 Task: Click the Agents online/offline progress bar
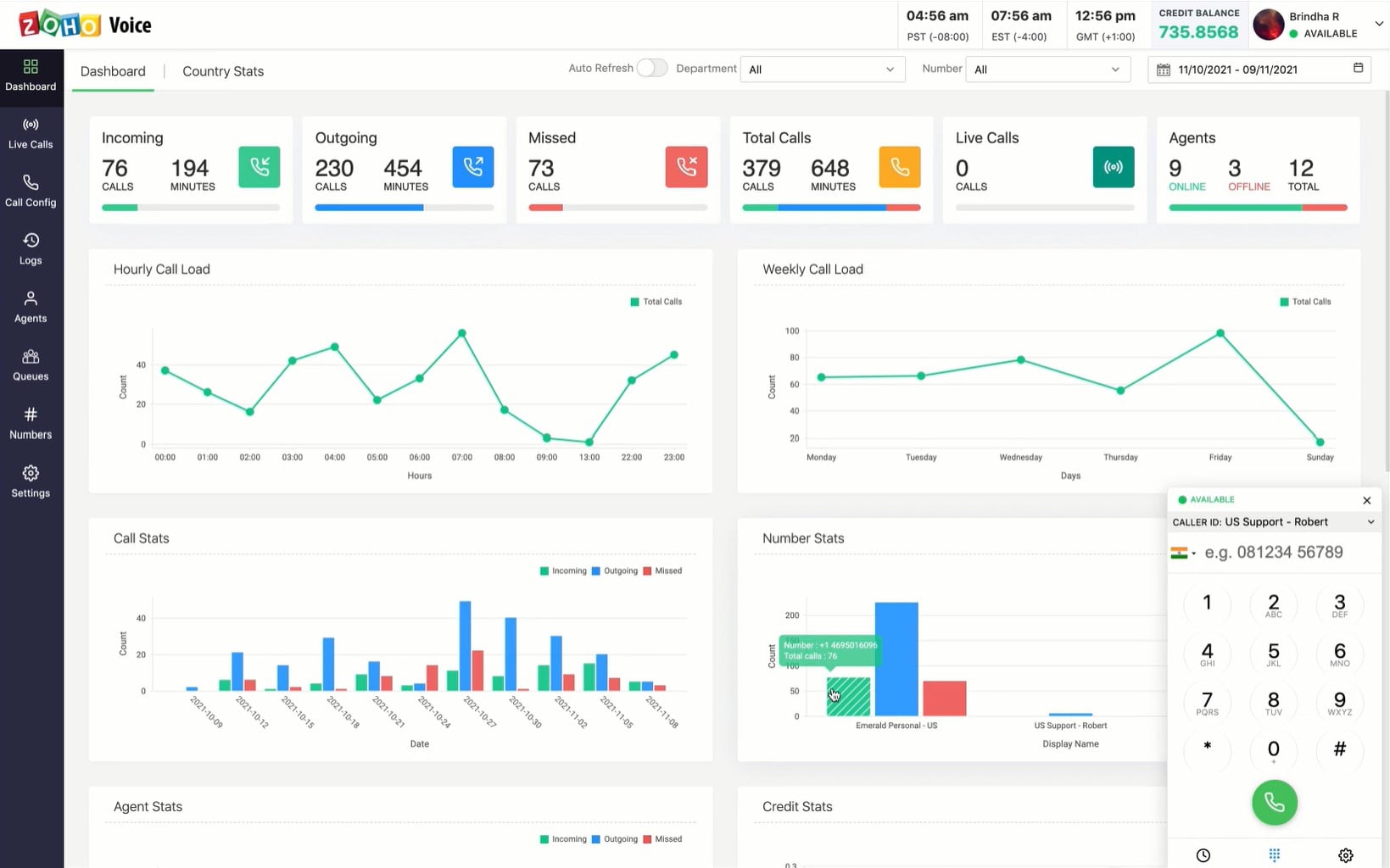tap(1258, 208)
